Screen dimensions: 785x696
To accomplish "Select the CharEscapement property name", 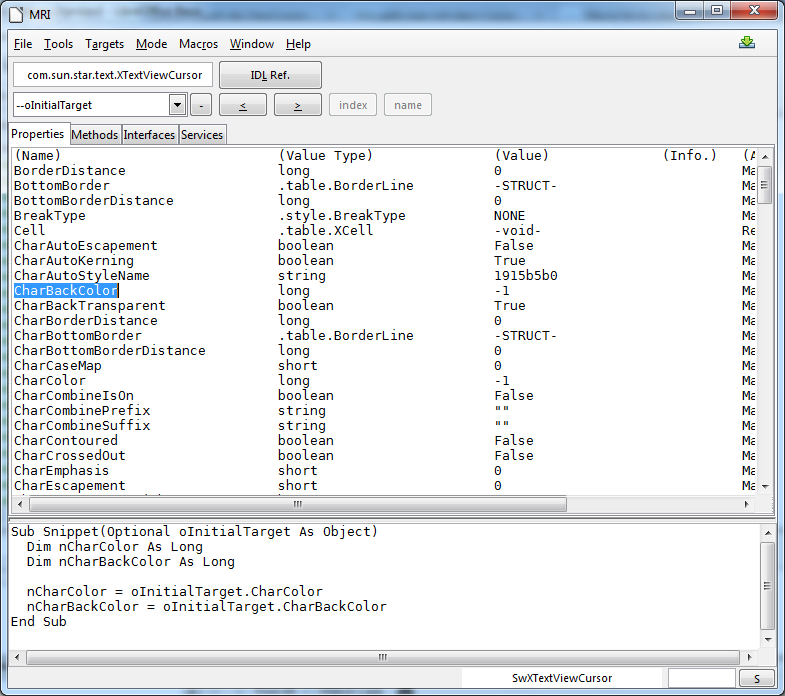I will tap(70, 486).
